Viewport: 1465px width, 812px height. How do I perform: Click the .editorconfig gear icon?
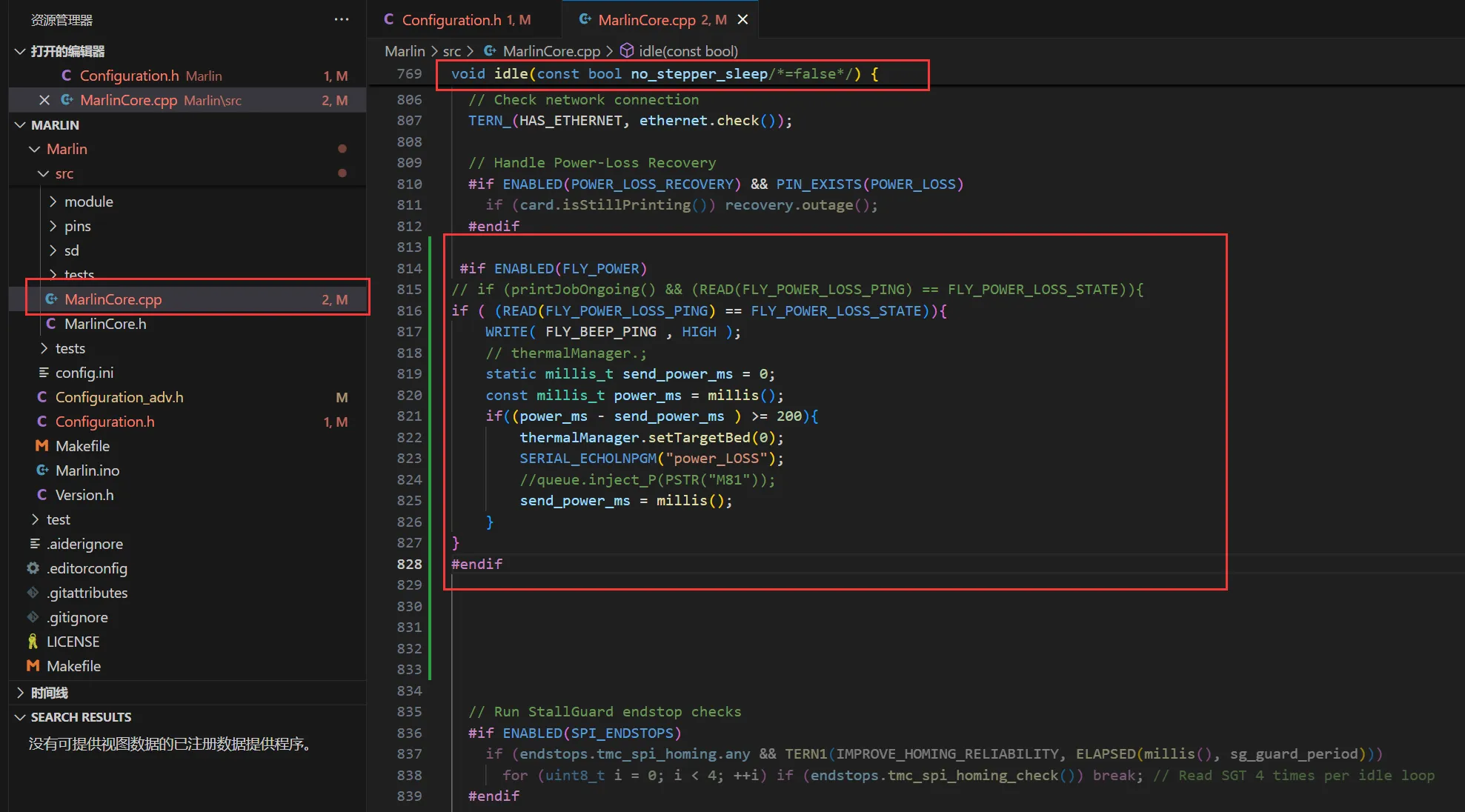pyautogui.click(x=33, y=568)
